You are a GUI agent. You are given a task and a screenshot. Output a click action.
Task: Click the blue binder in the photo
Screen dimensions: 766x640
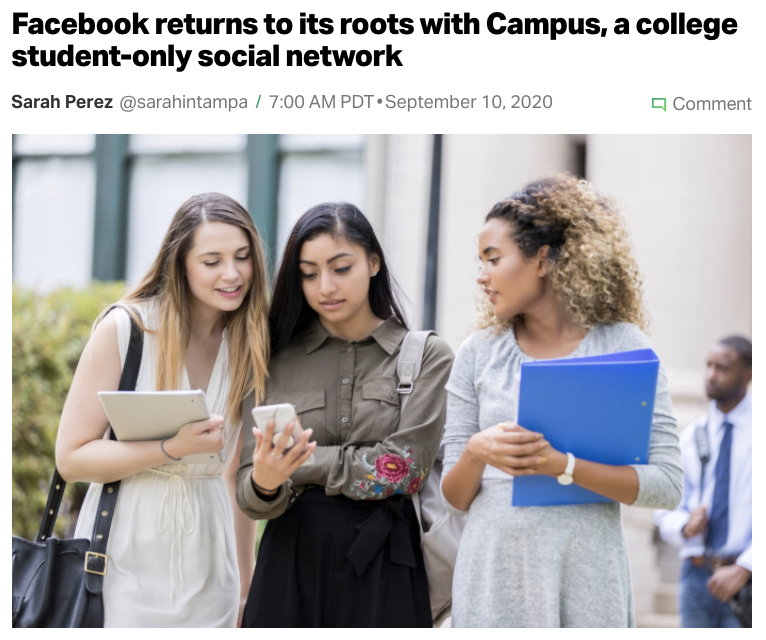(586, 427)
